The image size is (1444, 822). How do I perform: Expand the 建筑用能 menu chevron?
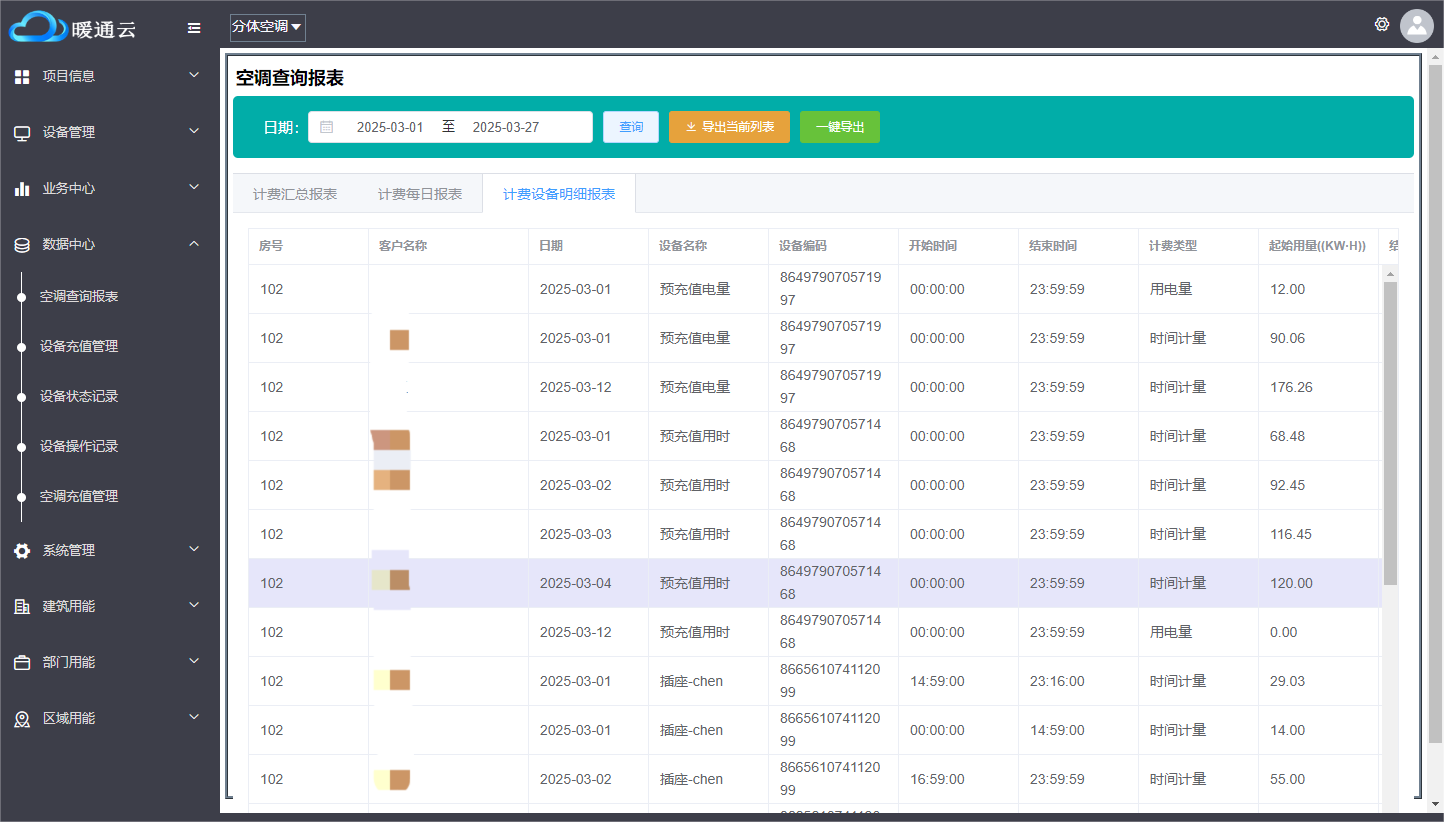(194, 604)
